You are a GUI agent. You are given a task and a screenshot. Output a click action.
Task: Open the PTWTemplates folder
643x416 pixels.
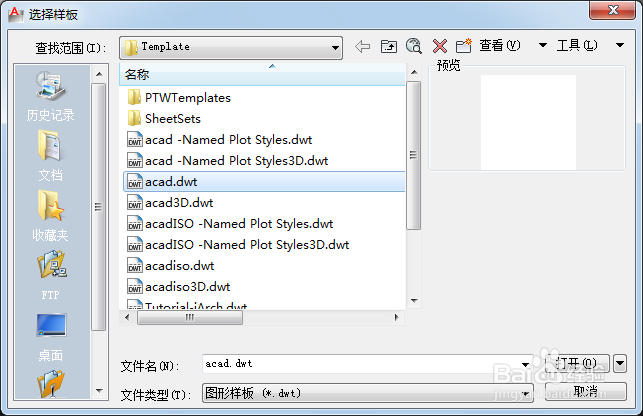[x=188, y=98]
